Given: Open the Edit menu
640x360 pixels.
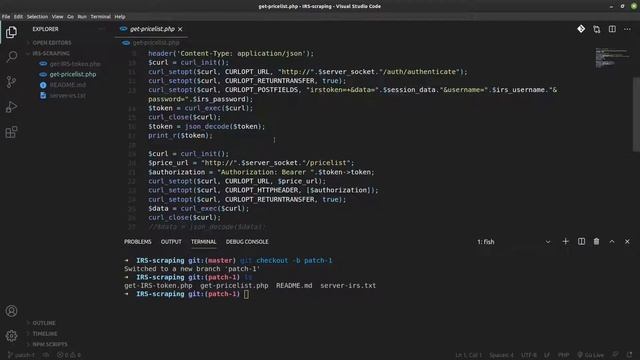Looking at the screenshot, I should coord(18,17).
